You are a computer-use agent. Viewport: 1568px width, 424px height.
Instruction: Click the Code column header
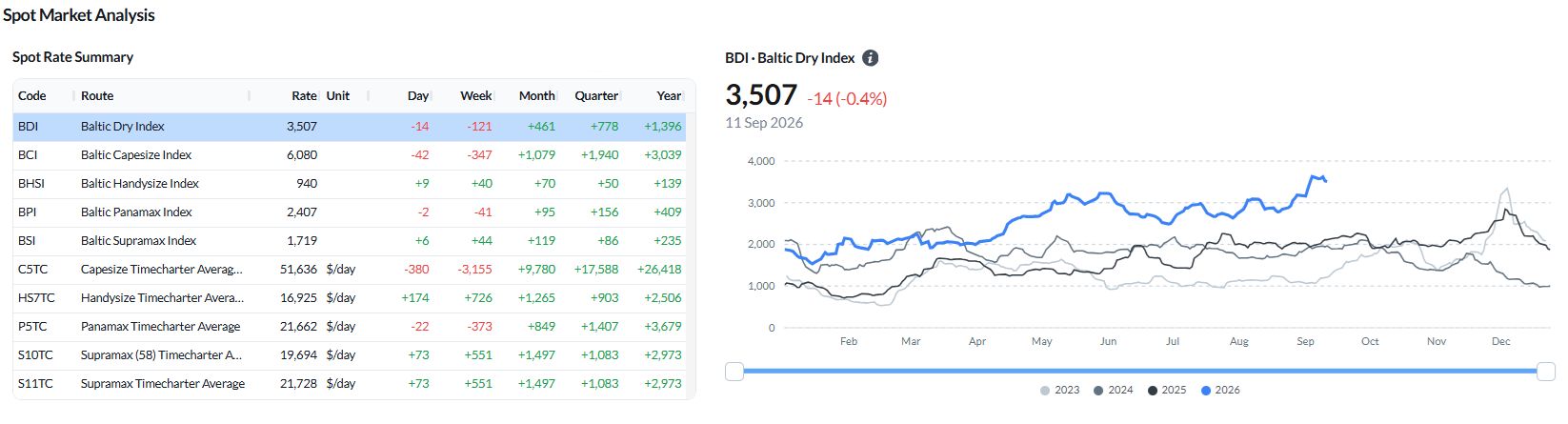click(x=32, y=96)
